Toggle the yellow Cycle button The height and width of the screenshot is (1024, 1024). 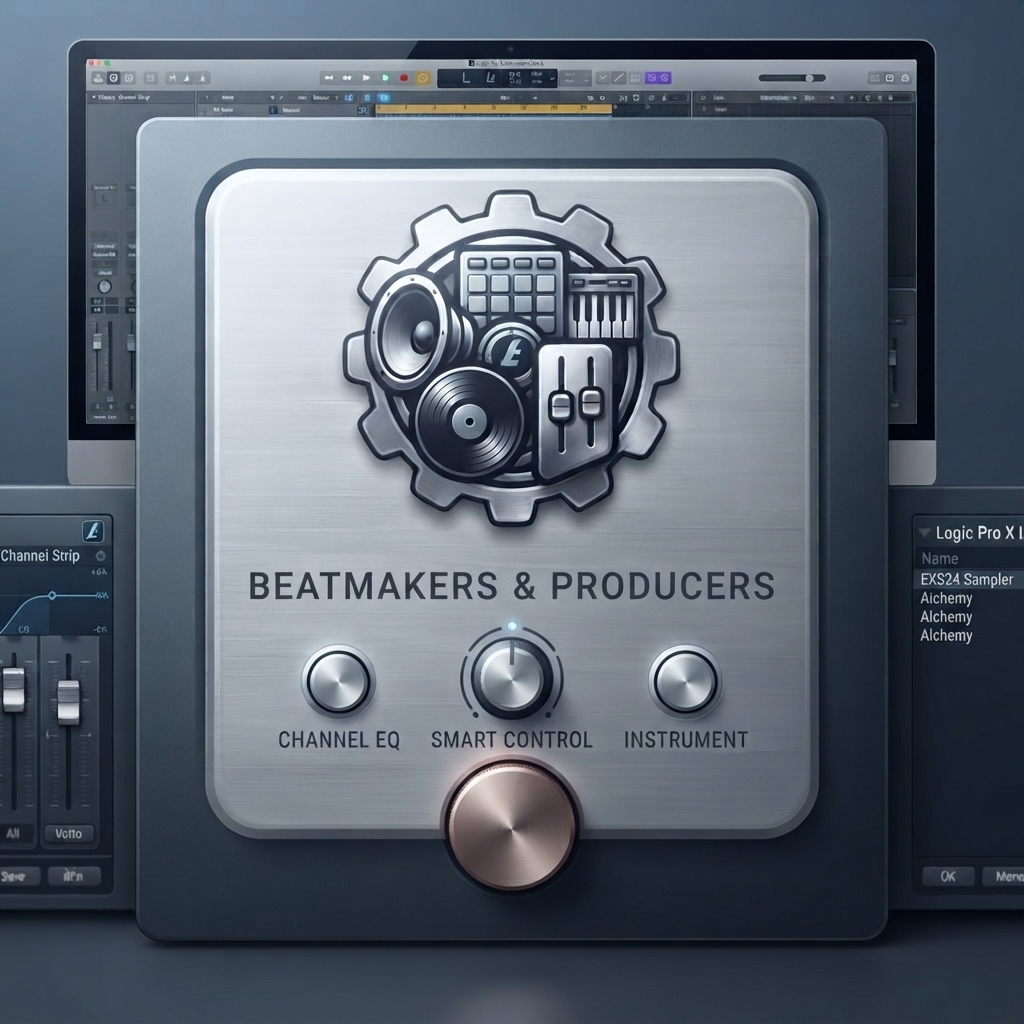[423, 78]
